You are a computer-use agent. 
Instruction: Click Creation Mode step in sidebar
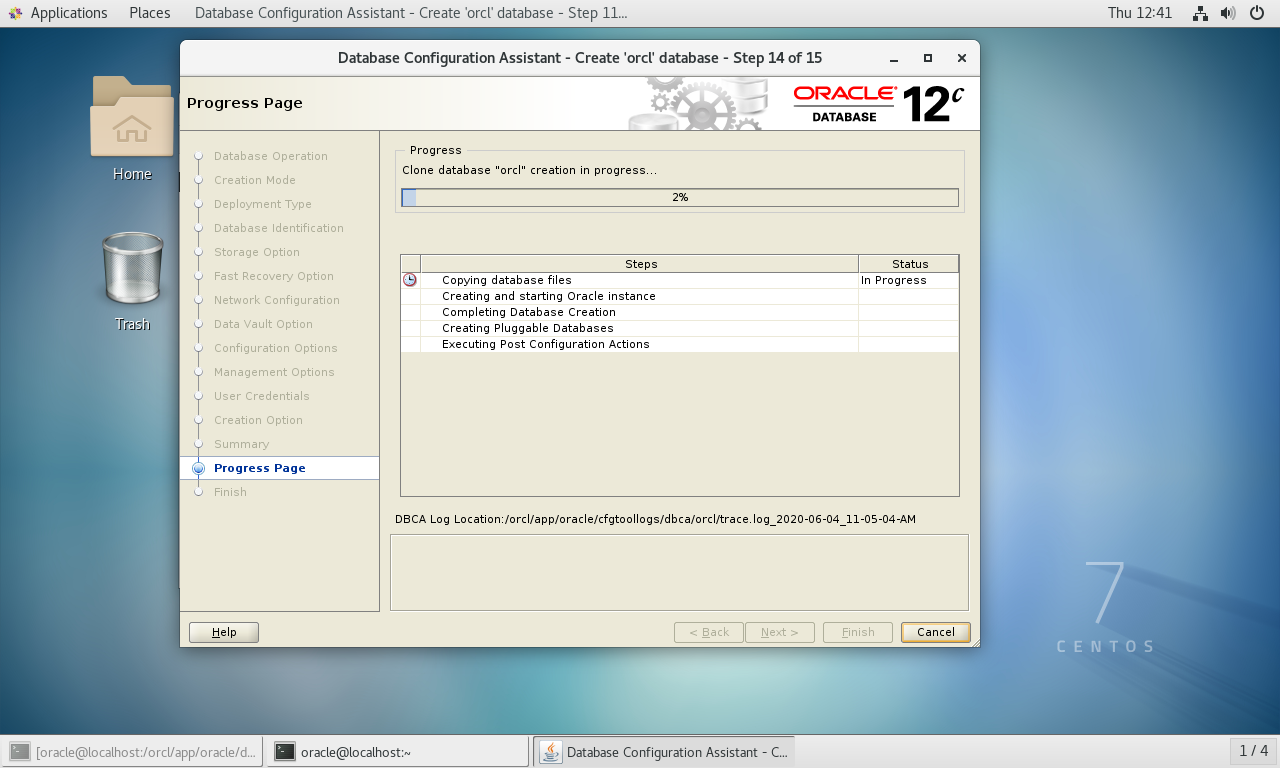(255, 180)
